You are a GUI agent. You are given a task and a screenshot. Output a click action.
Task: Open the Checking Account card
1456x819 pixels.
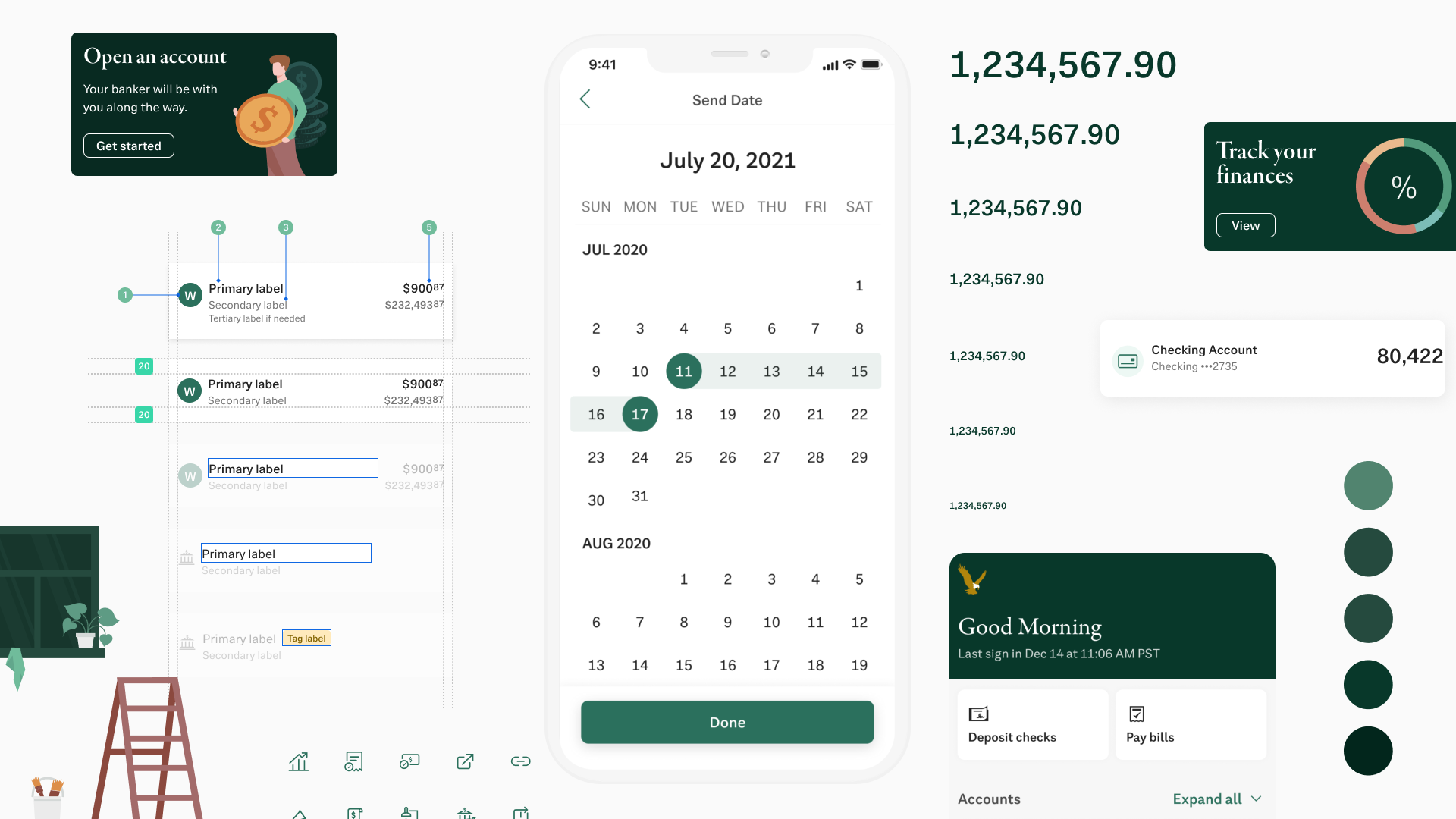point(1272,358)
